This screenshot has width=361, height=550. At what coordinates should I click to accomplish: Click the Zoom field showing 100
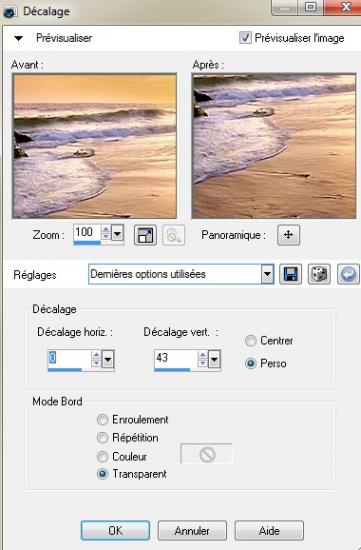[x=87, y=232]
